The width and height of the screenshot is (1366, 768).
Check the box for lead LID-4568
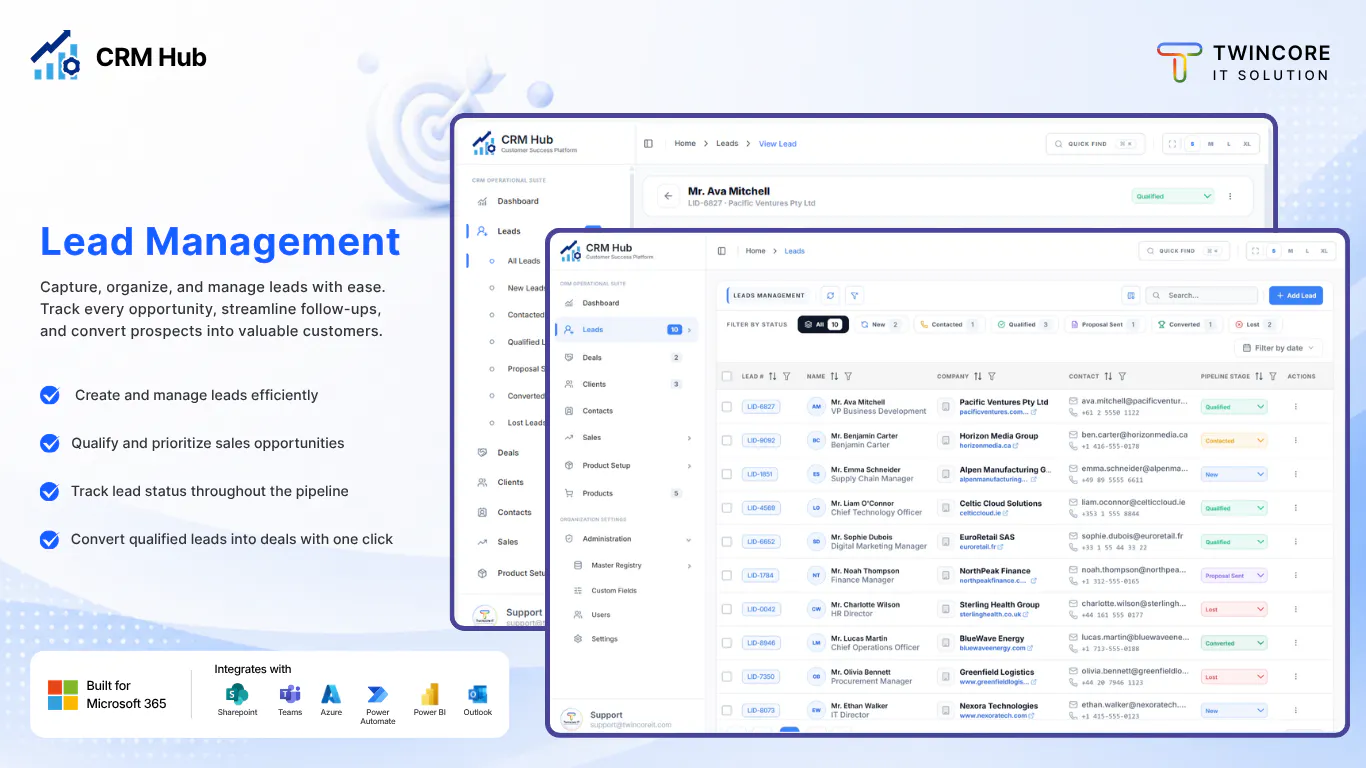[727, 508]
